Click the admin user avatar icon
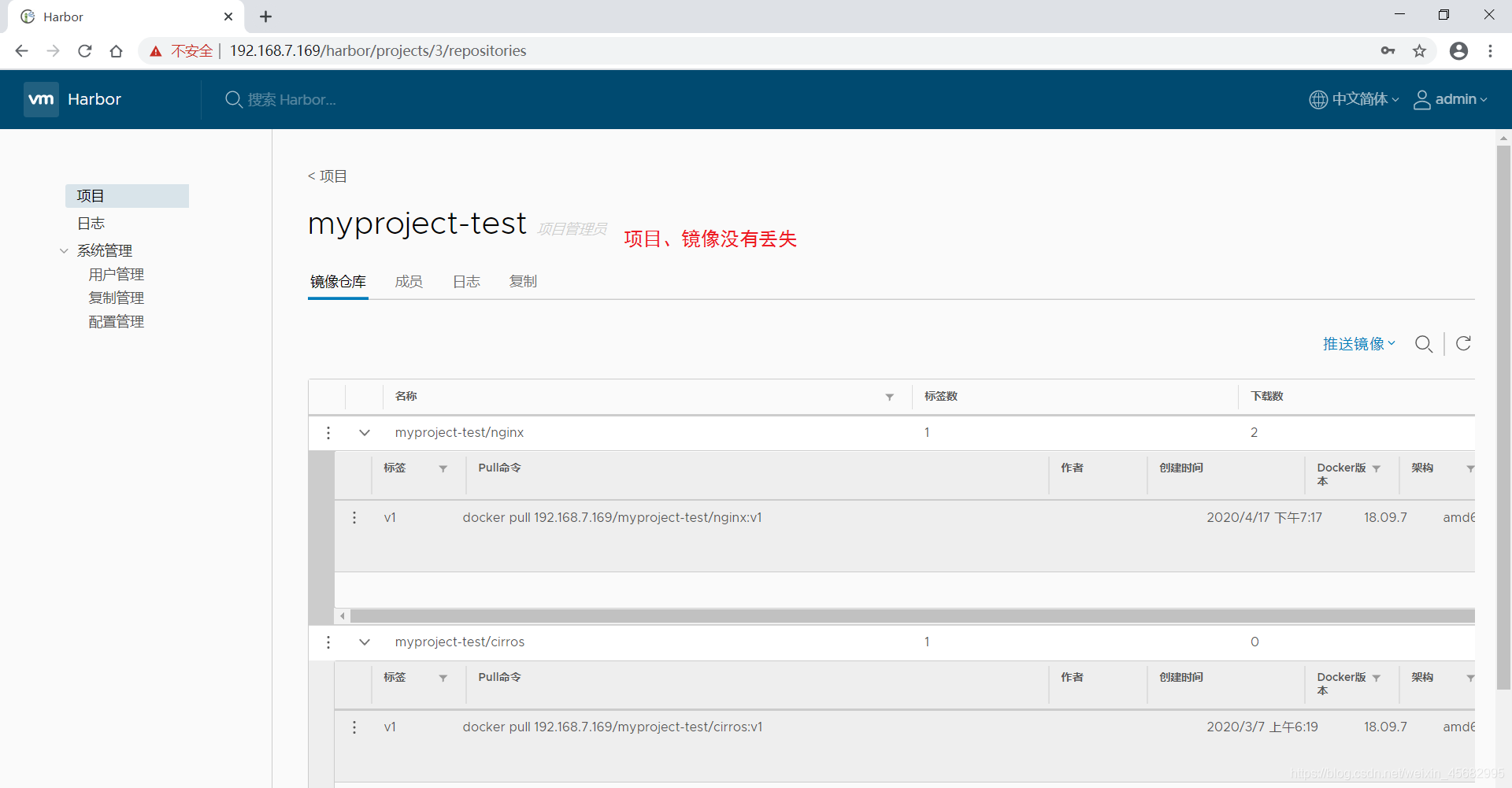 [x=1422, y=99]
